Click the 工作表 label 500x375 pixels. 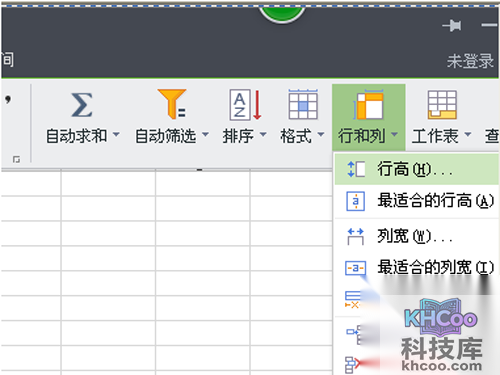click(x=435, y=136)
